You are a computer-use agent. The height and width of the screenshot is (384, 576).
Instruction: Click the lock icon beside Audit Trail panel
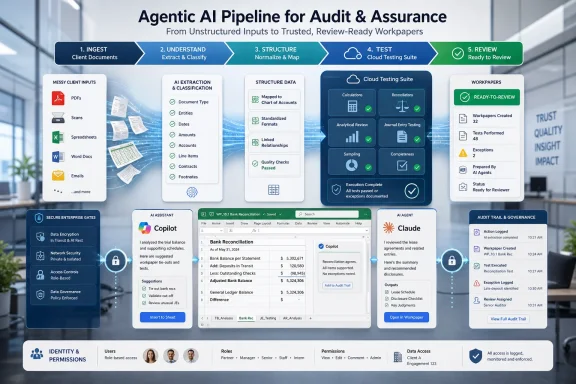(452, 261)
